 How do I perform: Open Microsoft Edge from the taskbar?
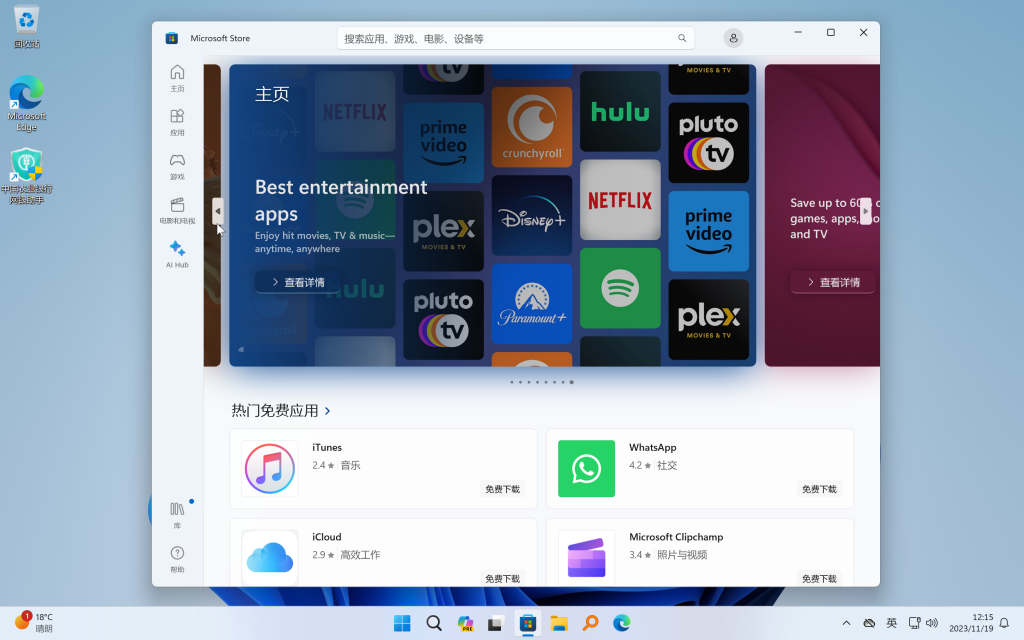tap(622, 623)
